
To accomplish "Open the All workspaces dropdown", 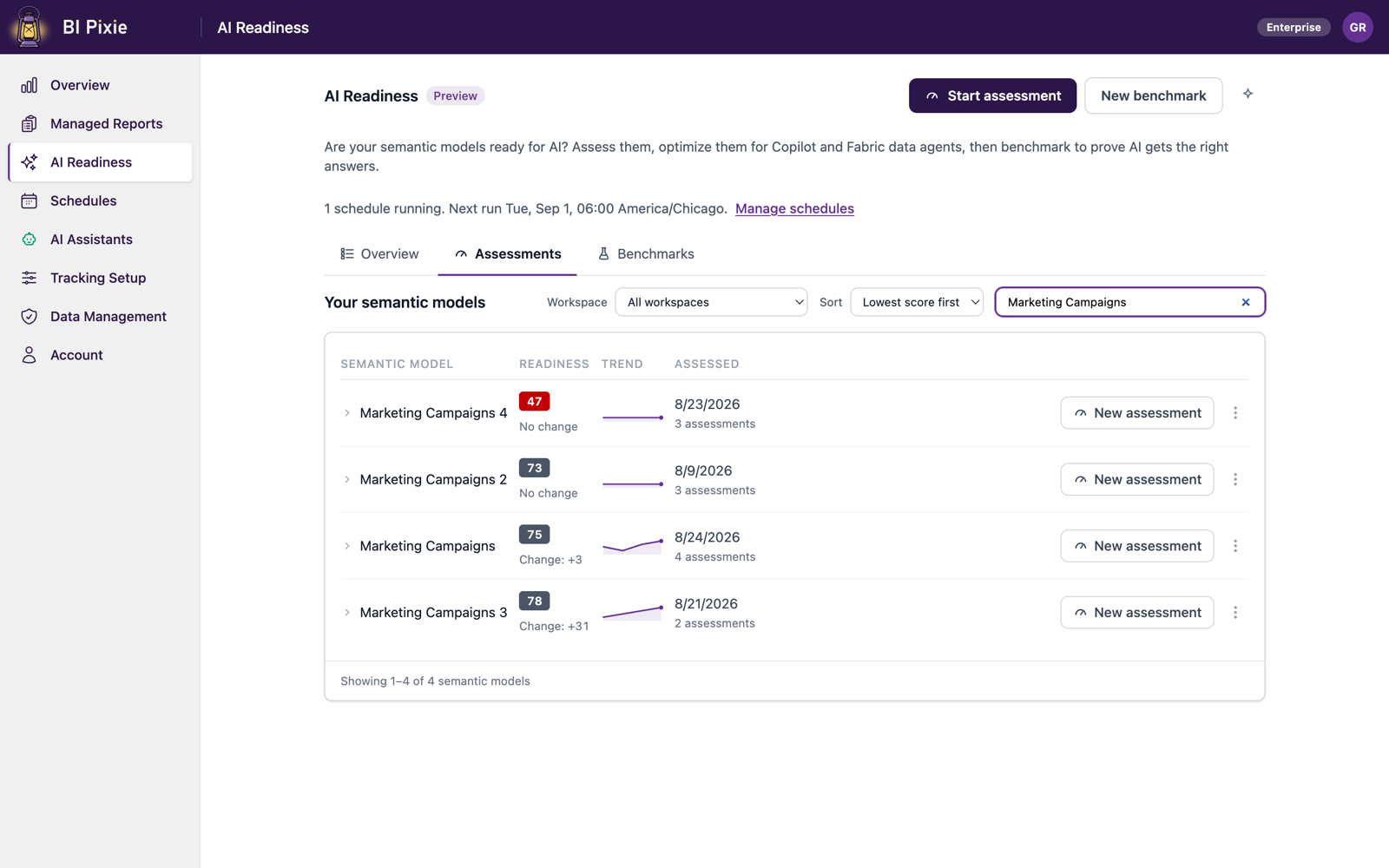I will (711, 302).
